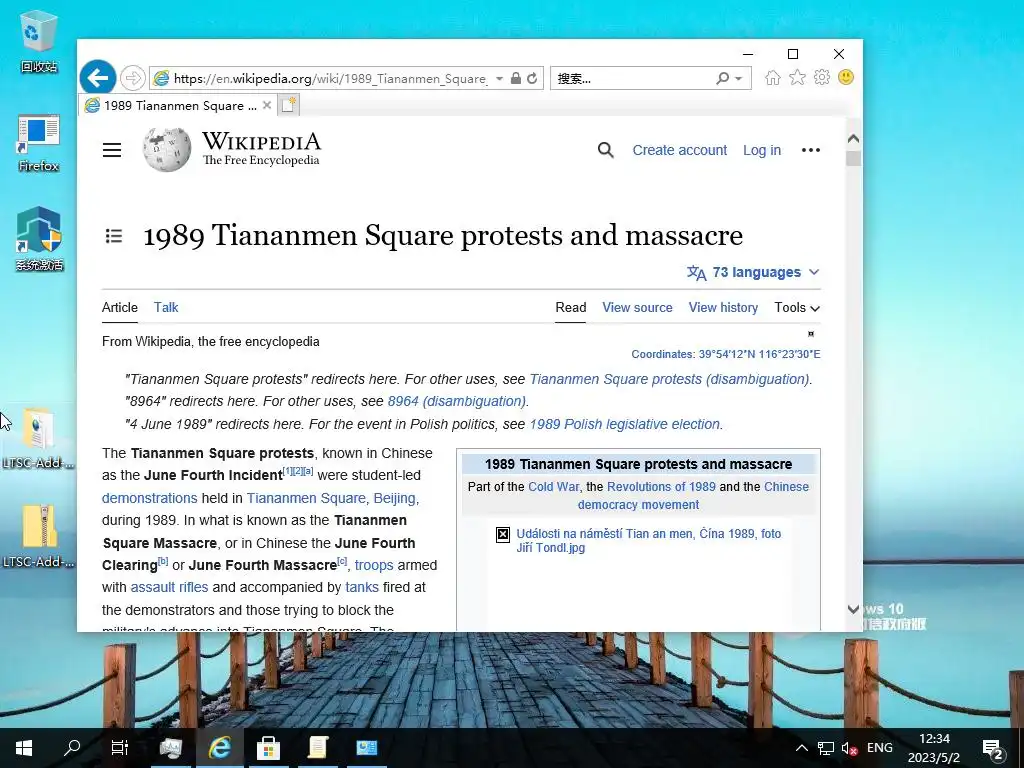Open Microsoft Store taskbar icon
This screenshot has width=1024, height=768.
click(268, 748)
